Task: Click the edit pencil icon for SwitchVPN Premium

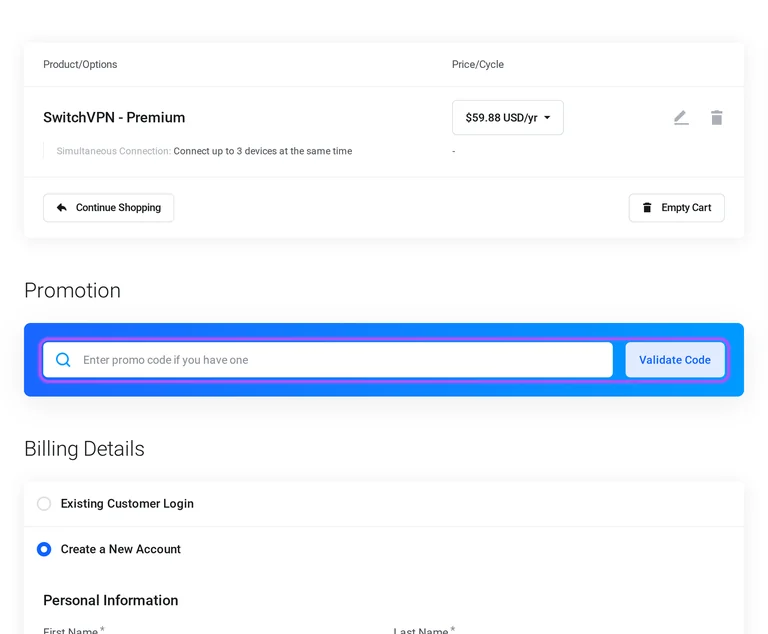Action: coord(681,118)
